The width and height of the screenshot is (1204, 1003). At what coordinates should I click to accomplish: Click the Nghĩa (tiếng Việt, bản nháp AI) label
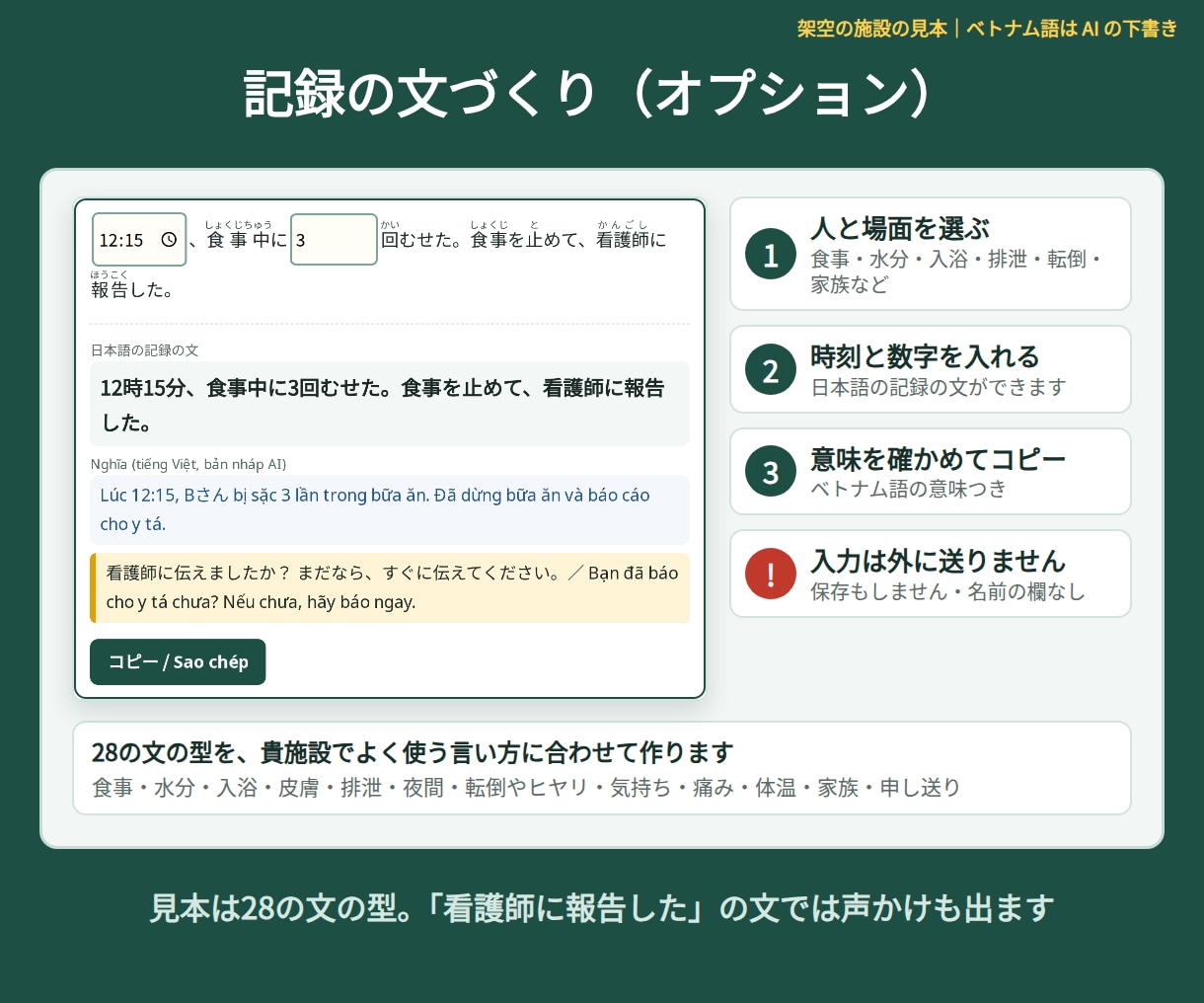(x=188, y=464)
